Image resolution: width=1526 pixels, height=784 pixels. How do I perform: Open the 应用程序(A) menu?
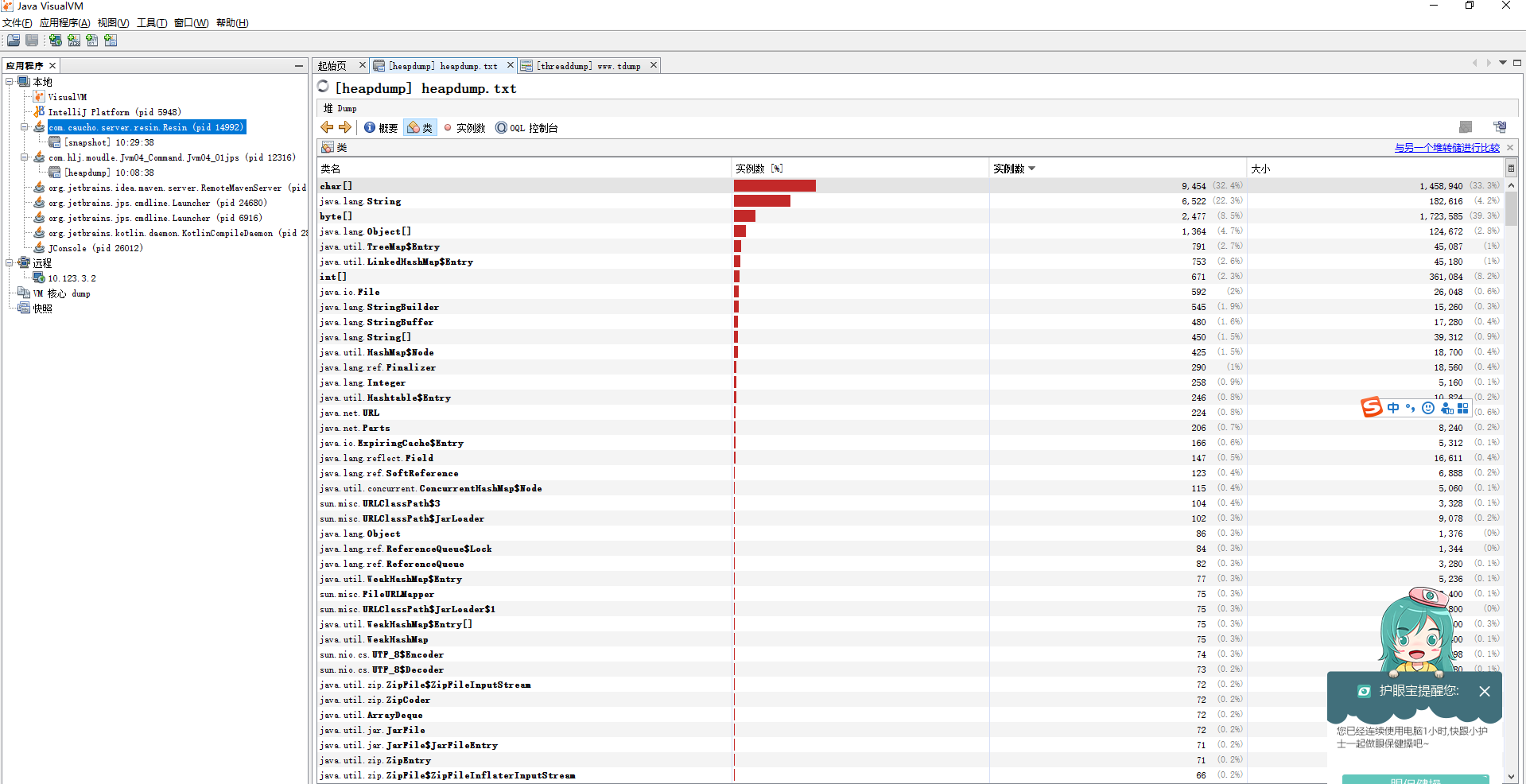pos(64,23)
